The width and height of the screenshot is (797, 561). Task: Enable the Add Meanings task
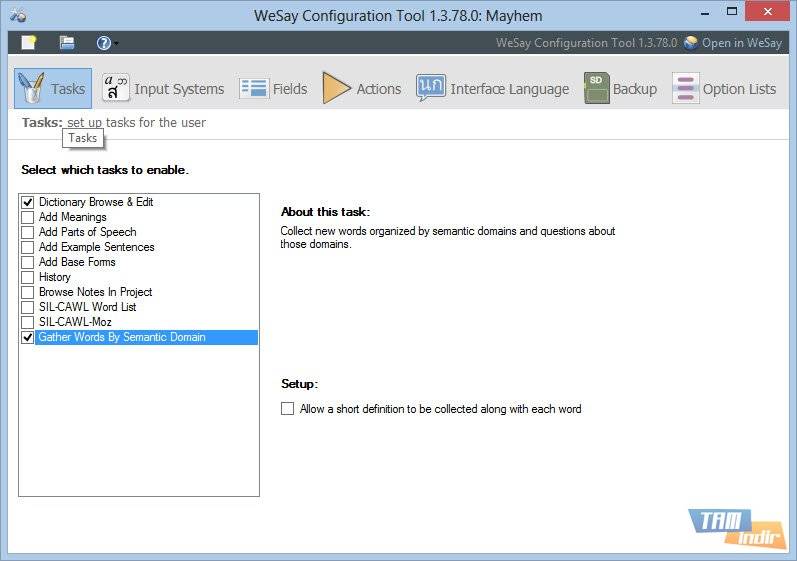point(28,217)
